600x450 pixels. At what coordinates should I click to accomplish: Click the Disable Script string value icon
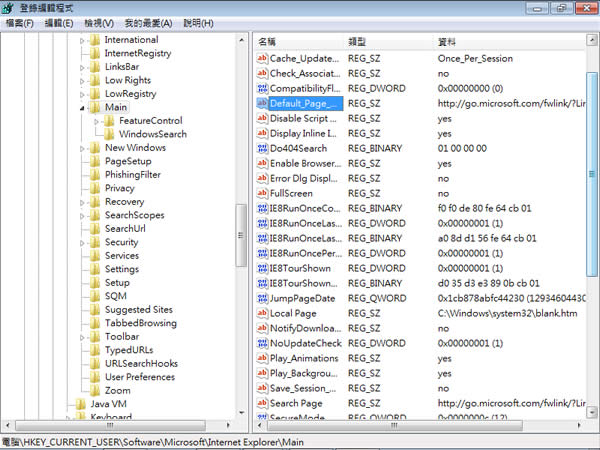point(262,118)
